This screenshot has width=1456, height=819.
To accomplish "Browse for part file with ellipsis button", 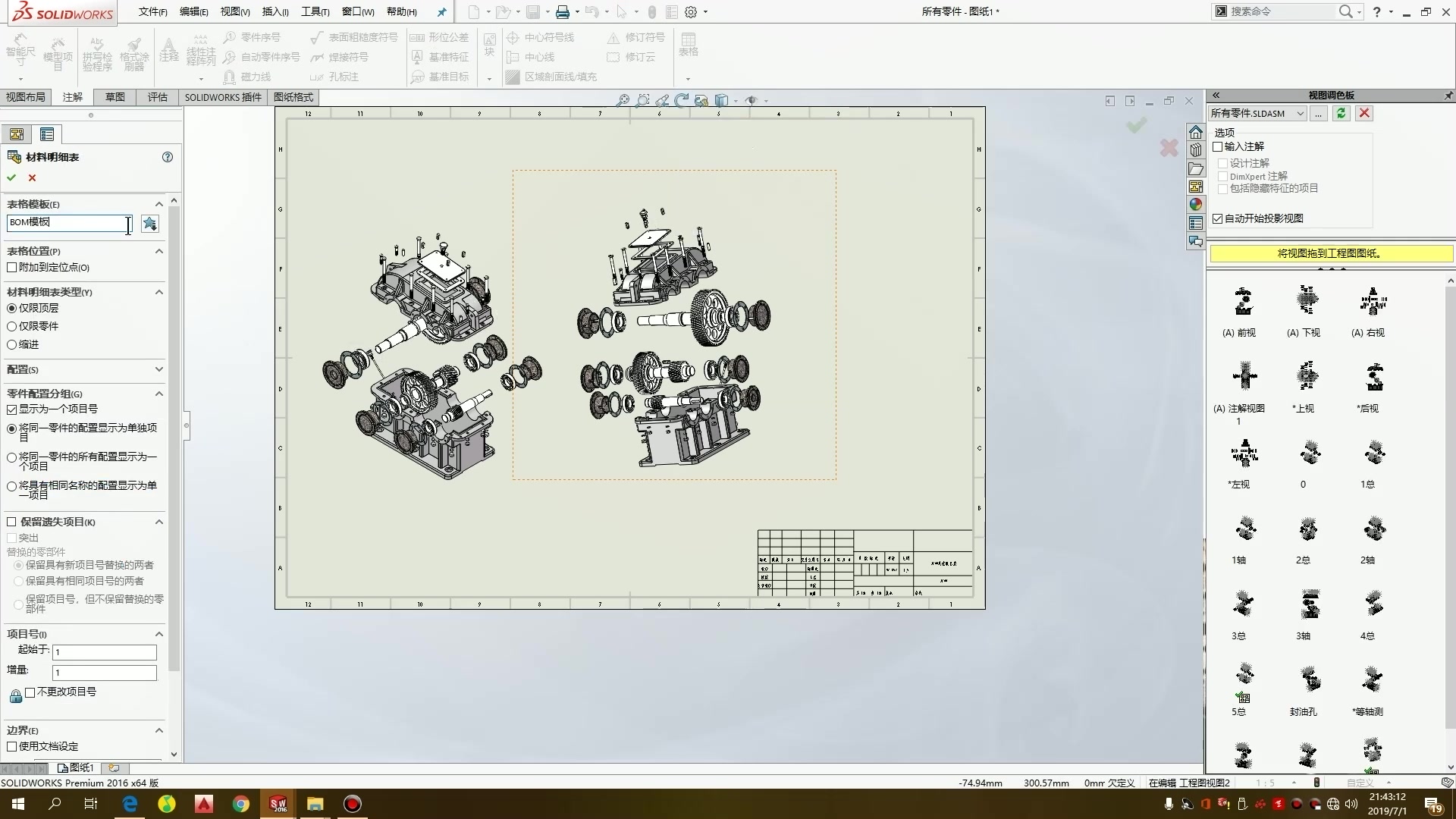I will [x=1319, y=113].
